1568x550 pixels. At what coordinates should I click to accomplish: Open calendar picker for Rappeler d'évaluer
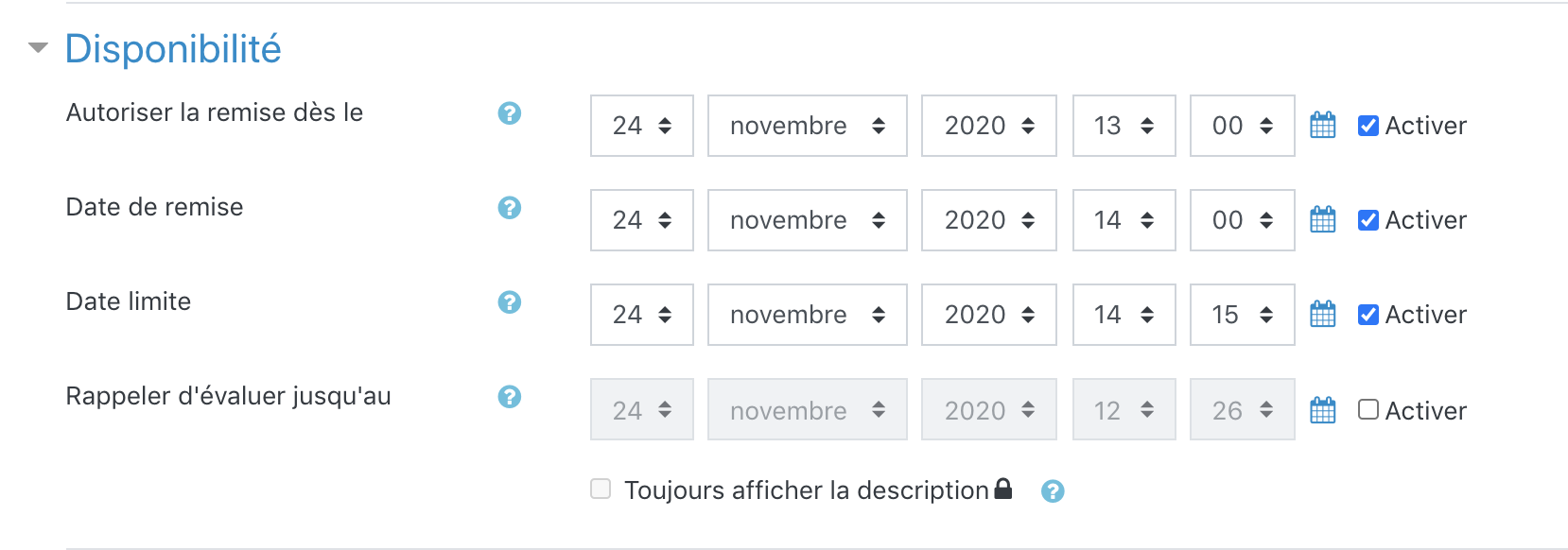coord(1322,410)
